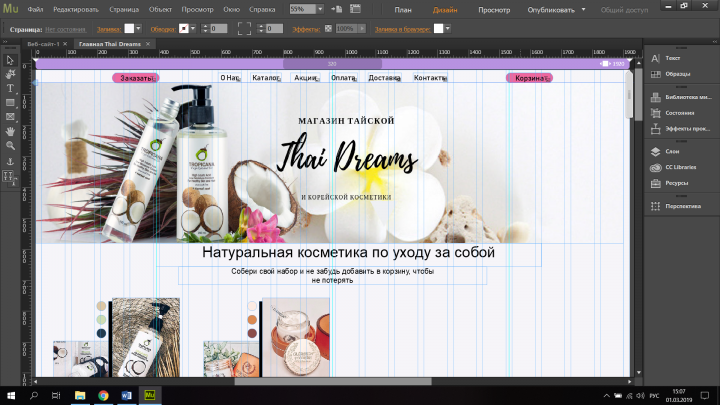Image resolution: width=720 pixels, height=405 pixels.
Task: Switch to the Веб-сайт-1 document tab
Action: (x=43, y=44)
